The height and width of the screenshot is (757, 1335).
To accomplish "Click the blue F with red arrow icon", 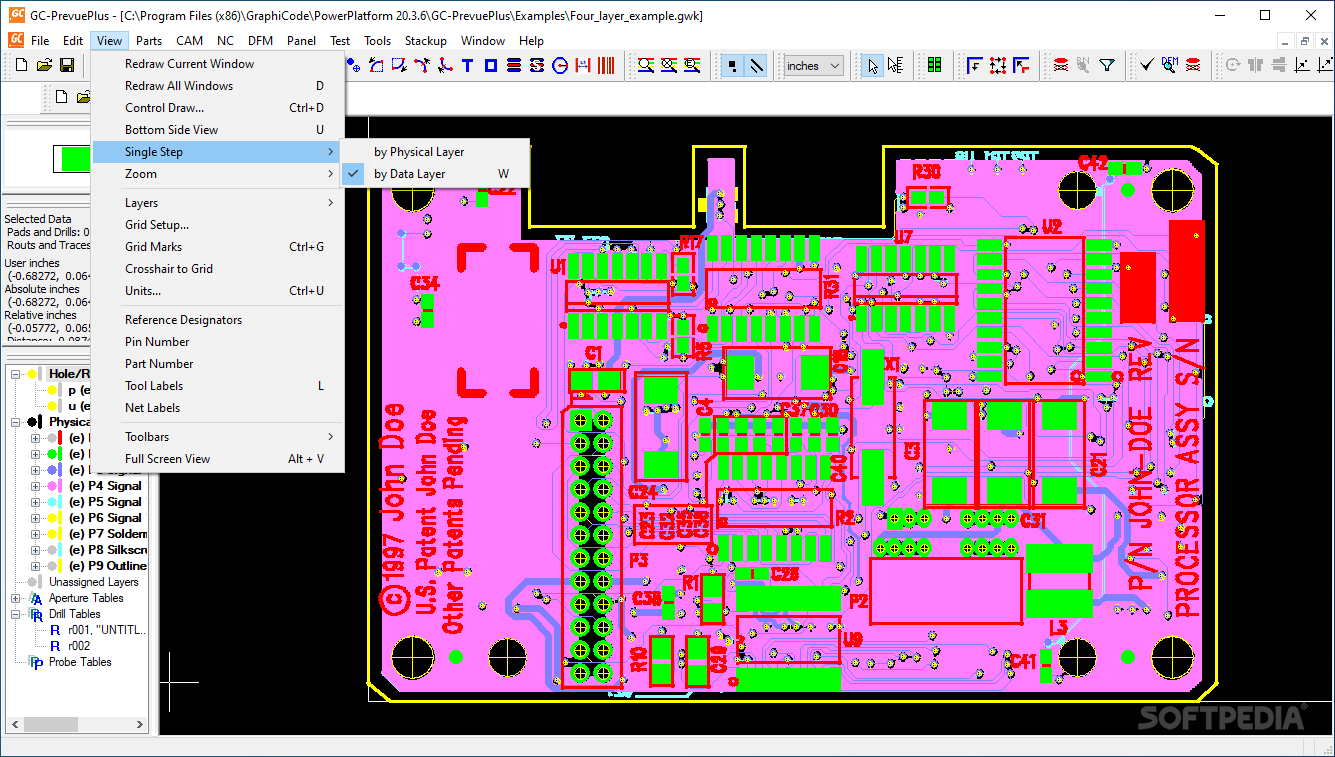I will (x=1021, y=66).
